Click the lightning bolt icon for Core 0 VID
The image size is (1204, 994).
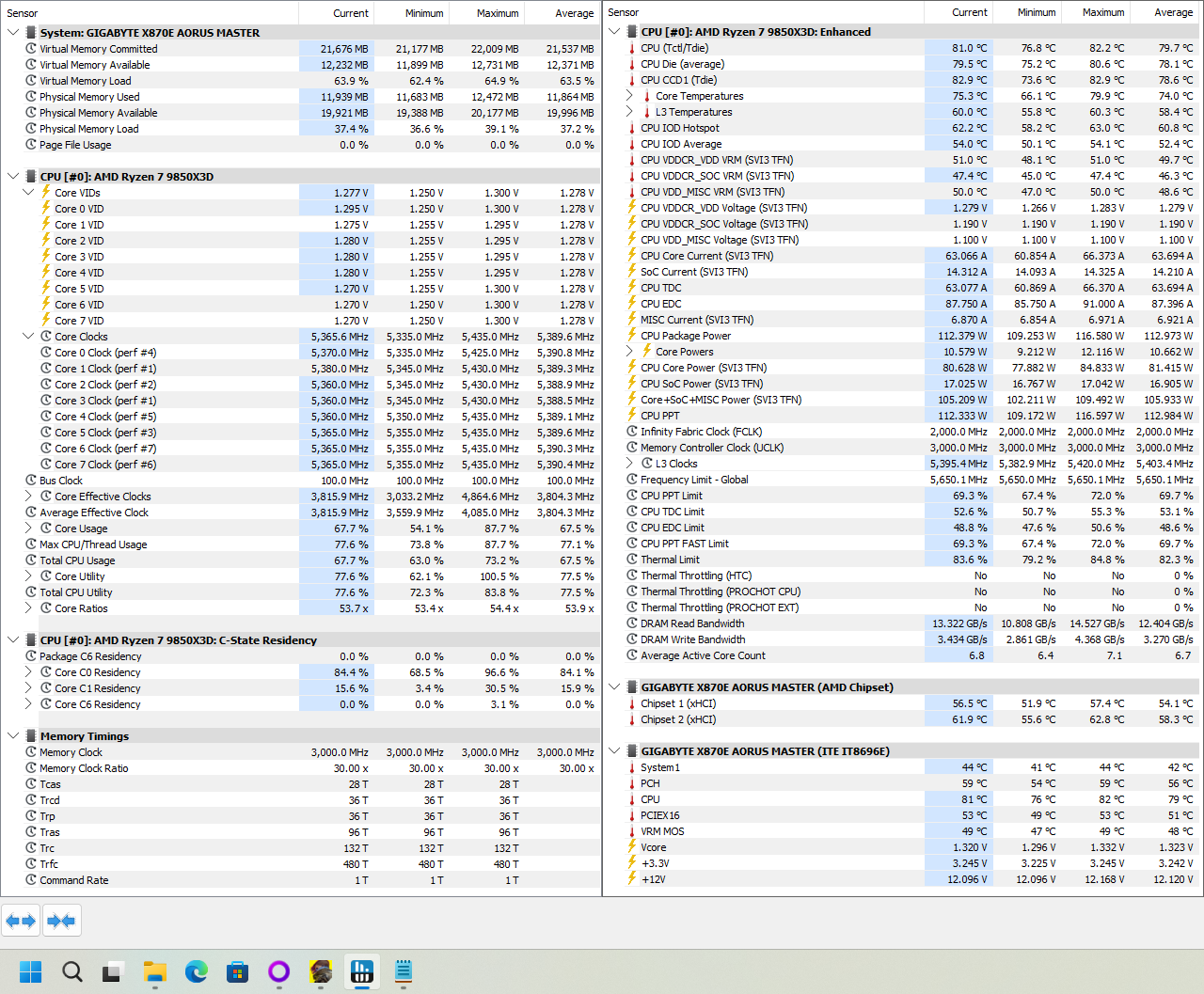[46, 209]
